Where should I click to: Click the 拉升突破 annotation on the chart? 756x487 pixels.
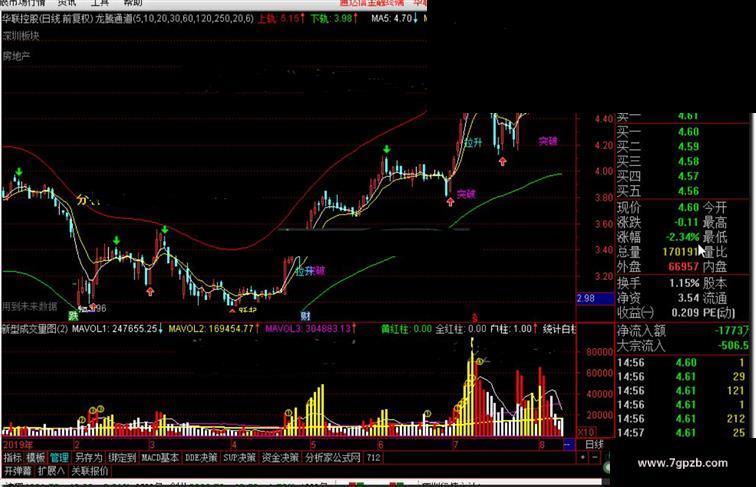(310, 271)
